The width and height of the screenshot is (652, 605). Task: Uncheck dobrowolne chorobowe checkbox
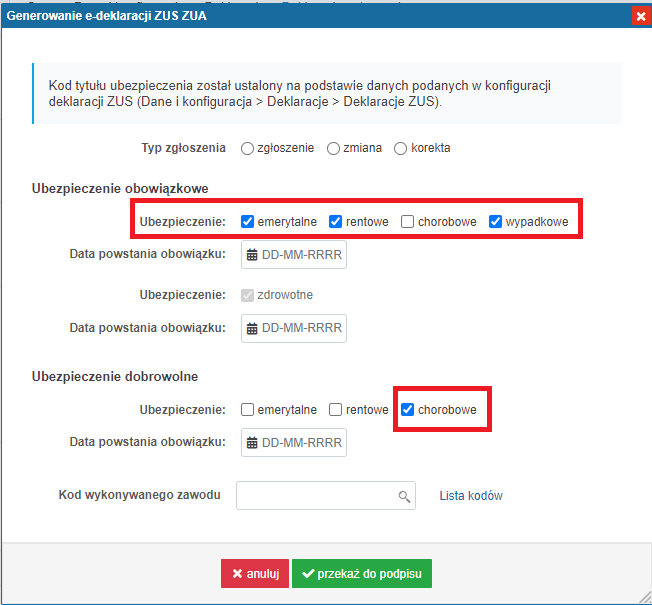tap(407, 410)
